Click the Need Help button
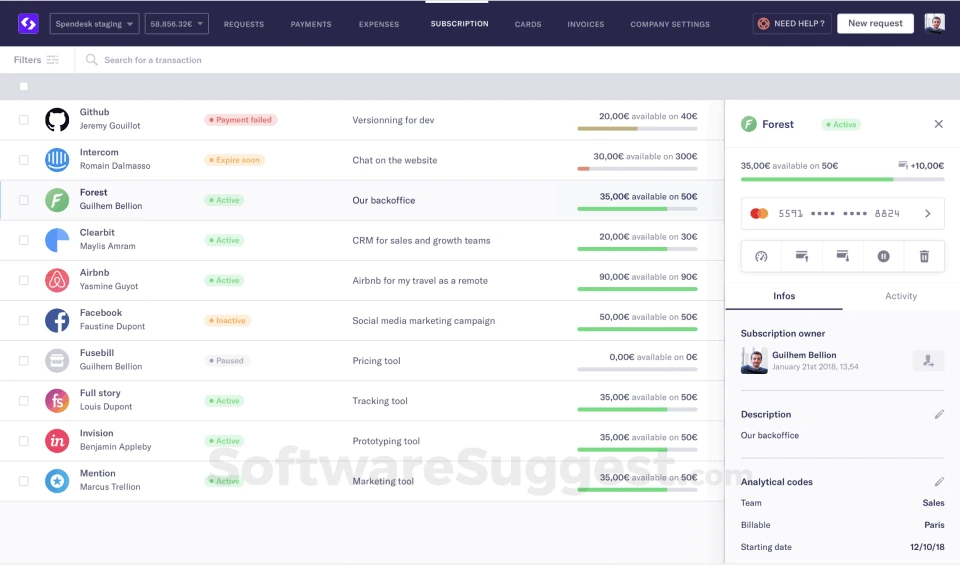The width and height of the screenshot is (960, 565). pos(792,23)
